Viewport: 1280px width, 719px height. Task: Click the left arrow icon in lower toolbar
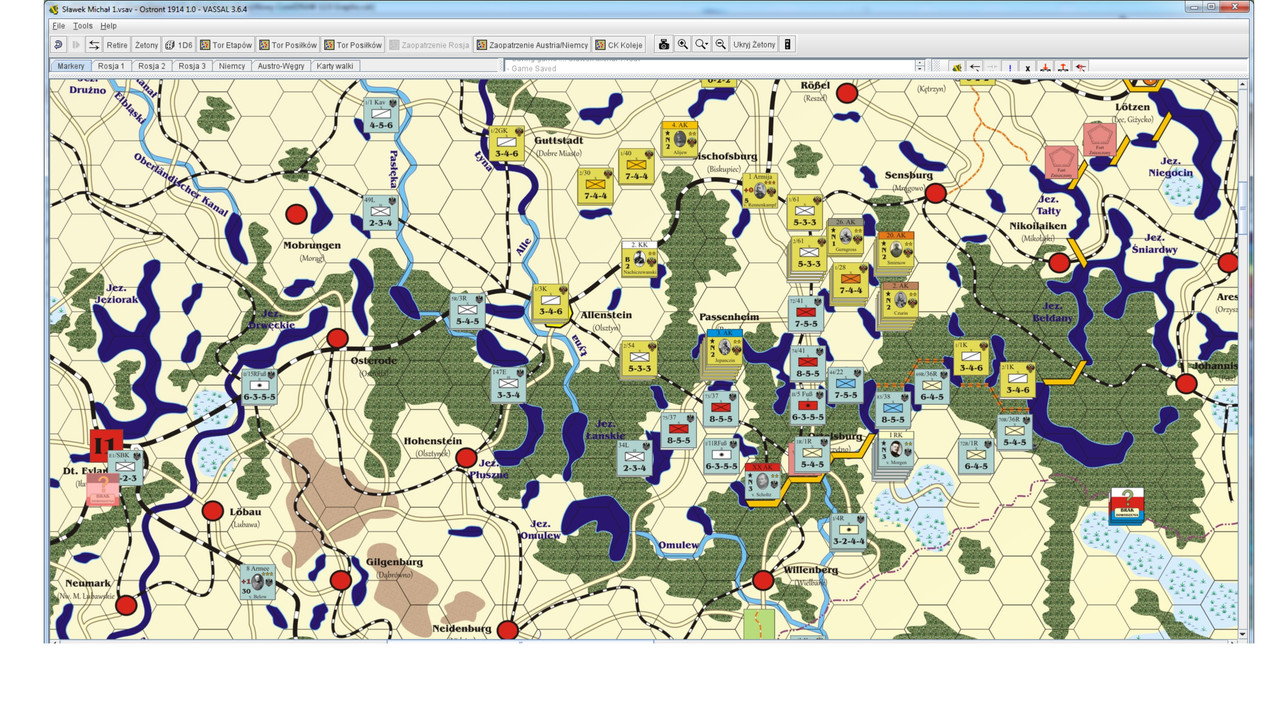click(975, 68)
